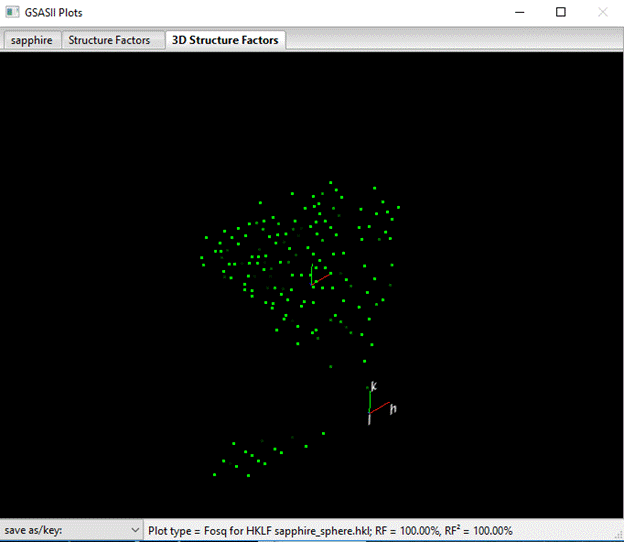The width and height of the screenshot is (624, 542).
Task: Open the Structure Factors tab
Action: click(109, 41)
